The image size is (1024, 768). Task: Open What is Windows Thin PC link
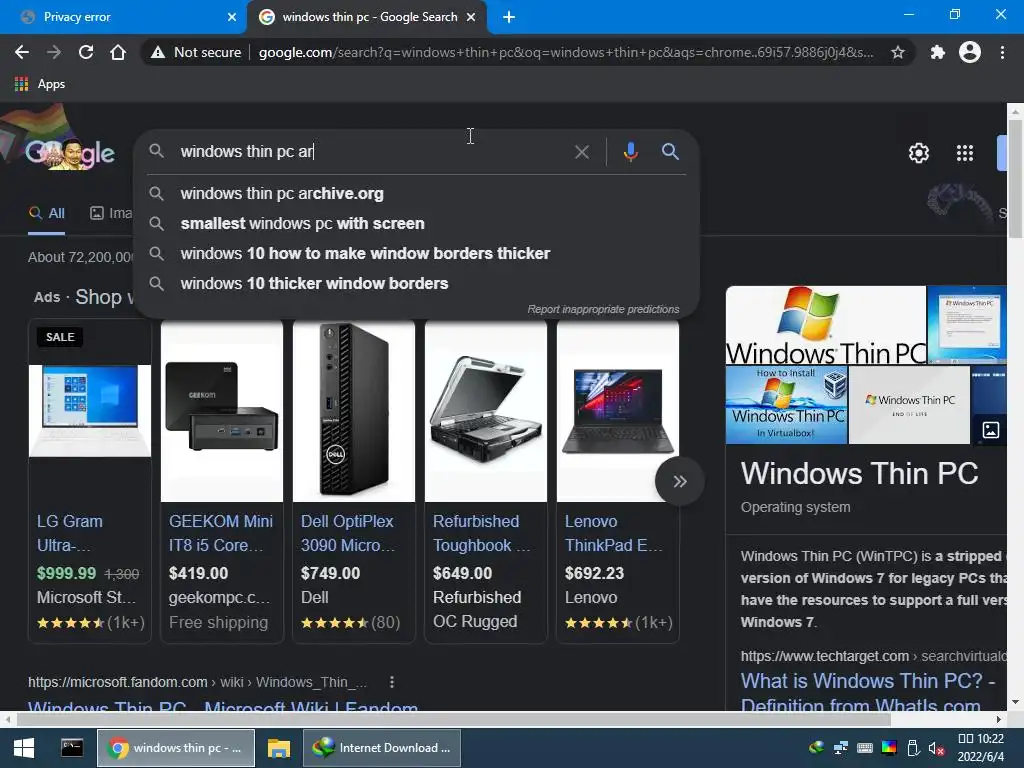point(868,694)
